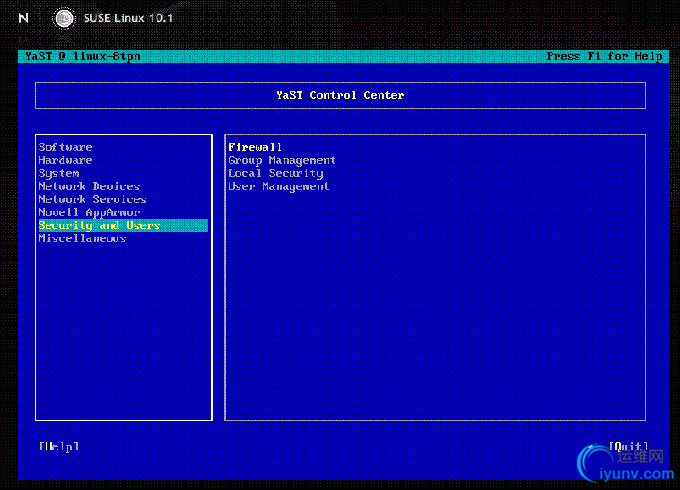Launch the Firewall module

click(255, 147)
